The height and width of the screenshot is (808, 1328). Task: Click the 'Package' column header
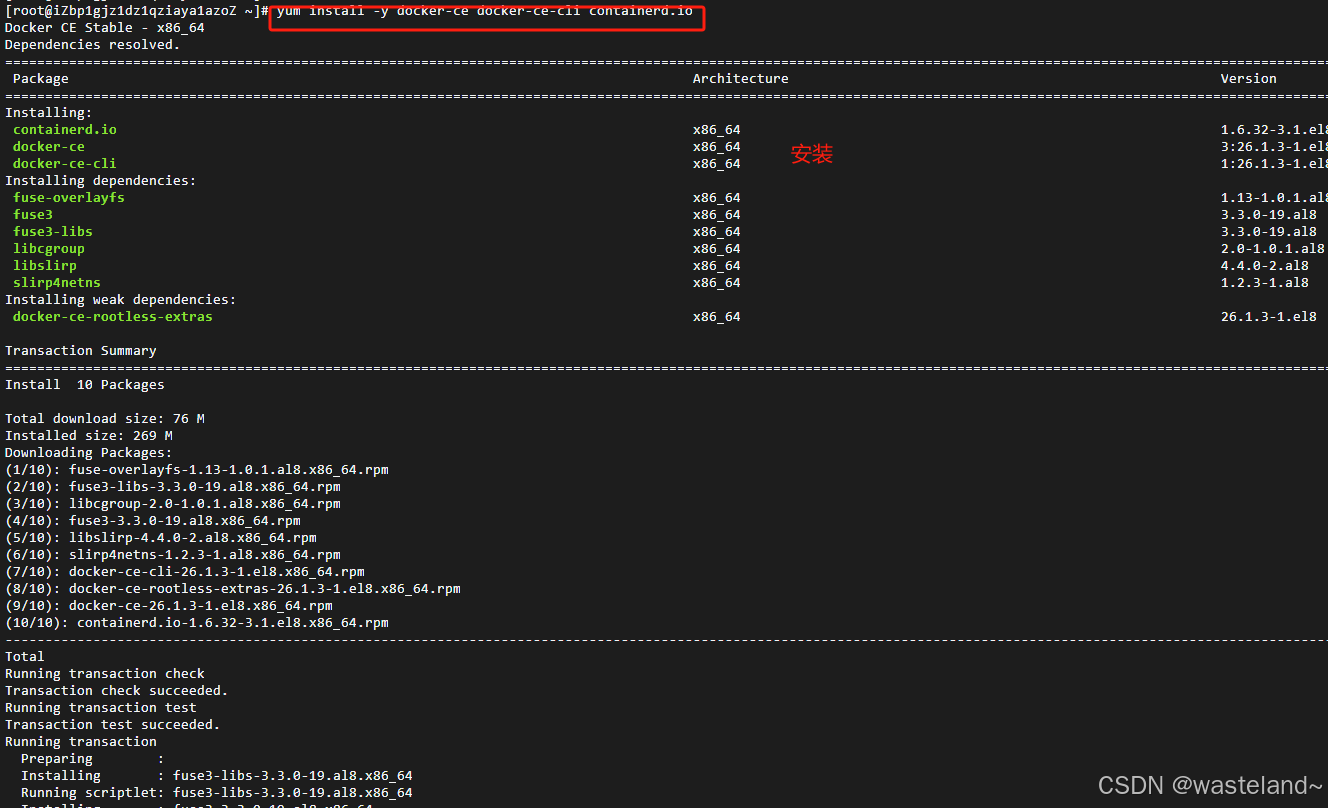(41, 79)
